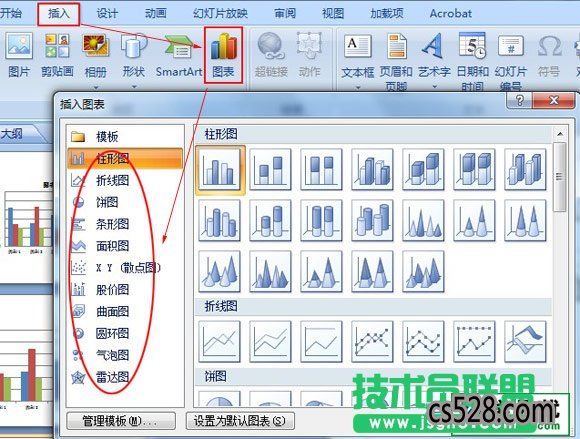Open the 动画 ribbon tab
Viewport: 580px width, 439px height.
pyautogui.click(x=155, y=14)
